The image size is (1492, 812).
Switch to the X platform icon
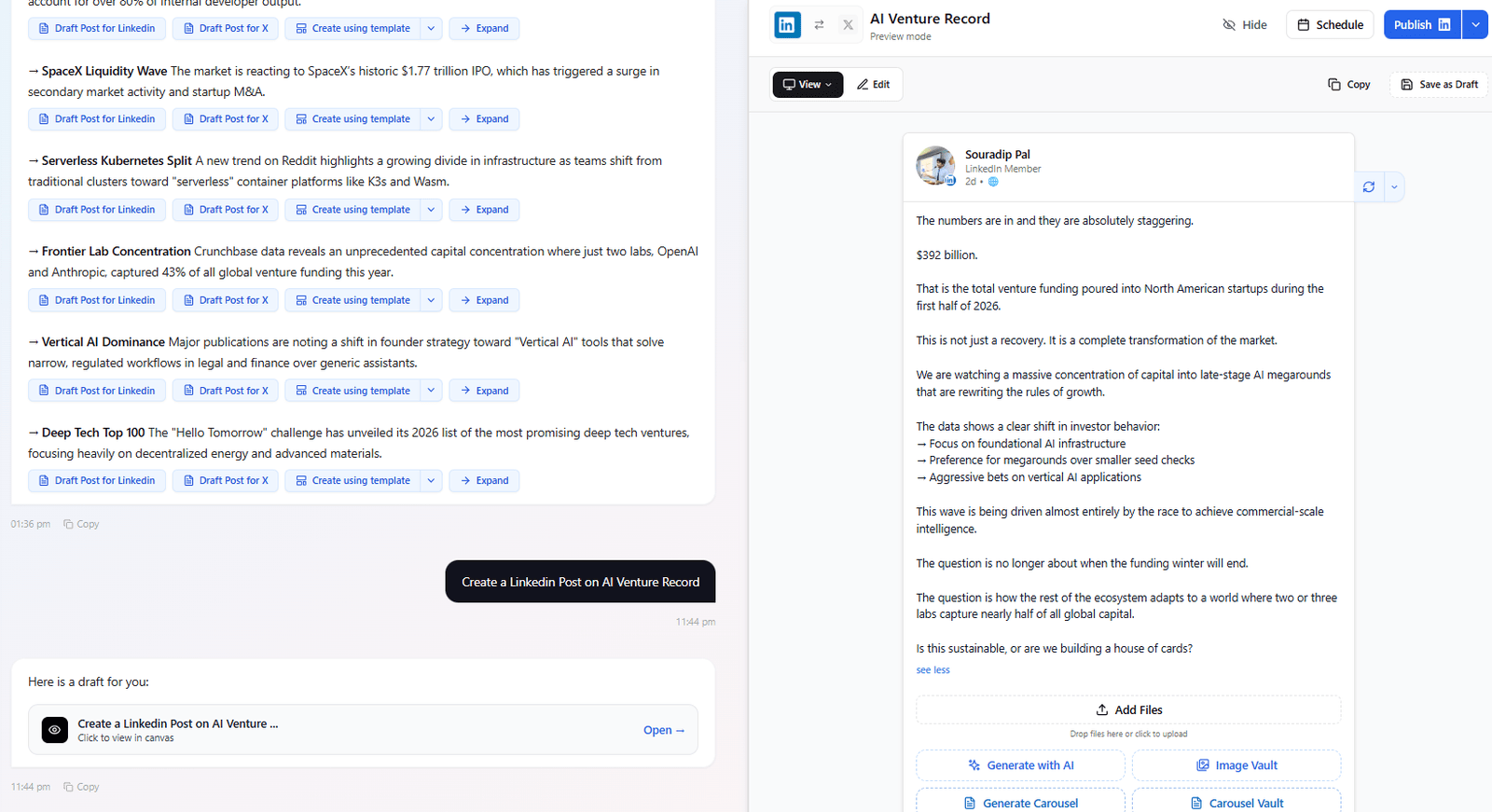point(848,25)
